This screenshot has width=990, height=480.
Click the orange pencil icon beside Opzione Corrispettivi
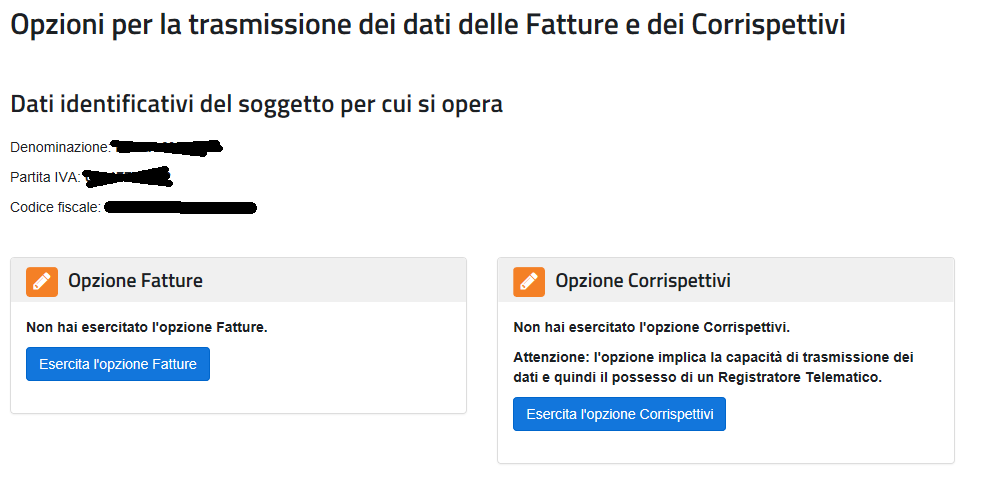tap(529, 281)
